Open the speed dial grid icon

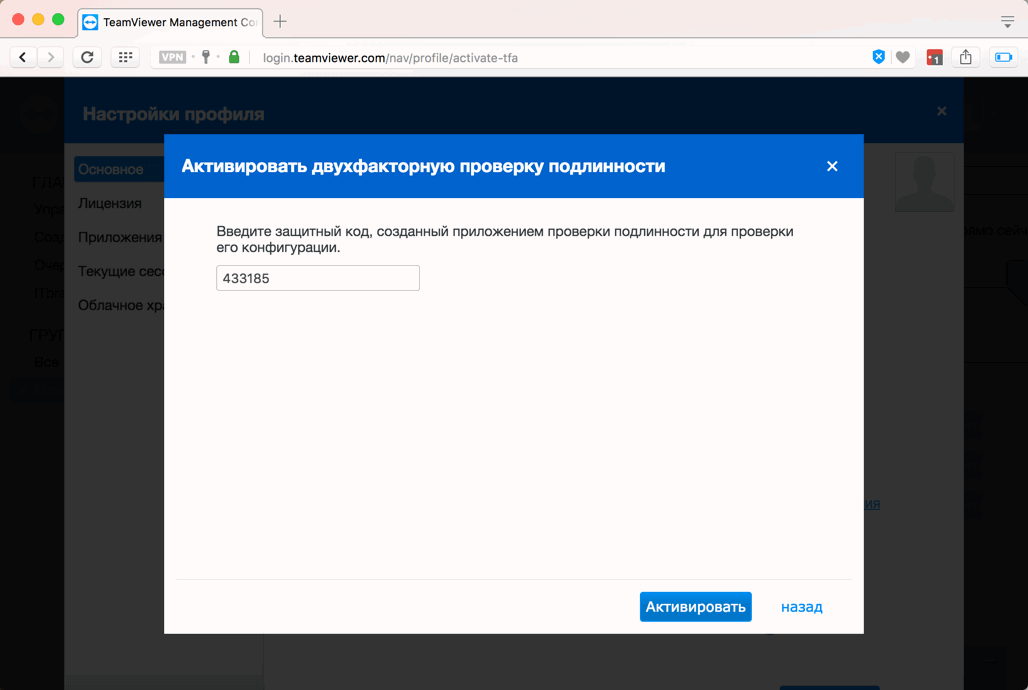125,57
